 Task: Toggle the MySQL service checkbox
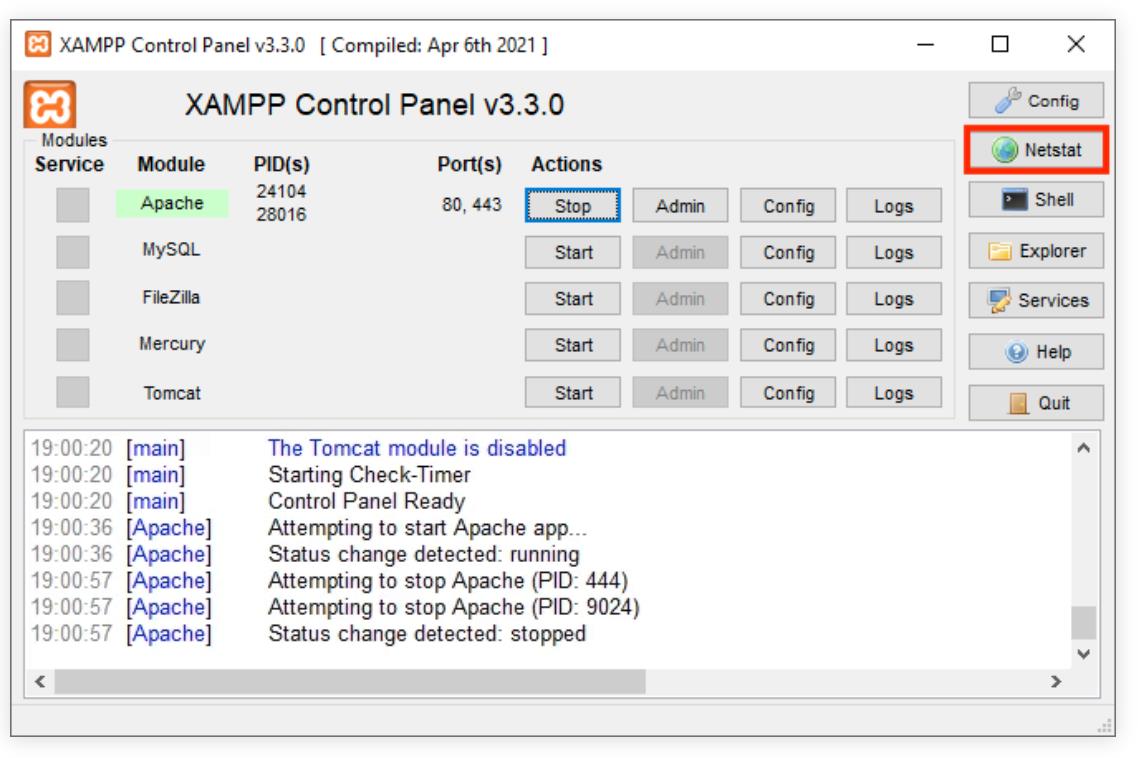coord(72,252)
